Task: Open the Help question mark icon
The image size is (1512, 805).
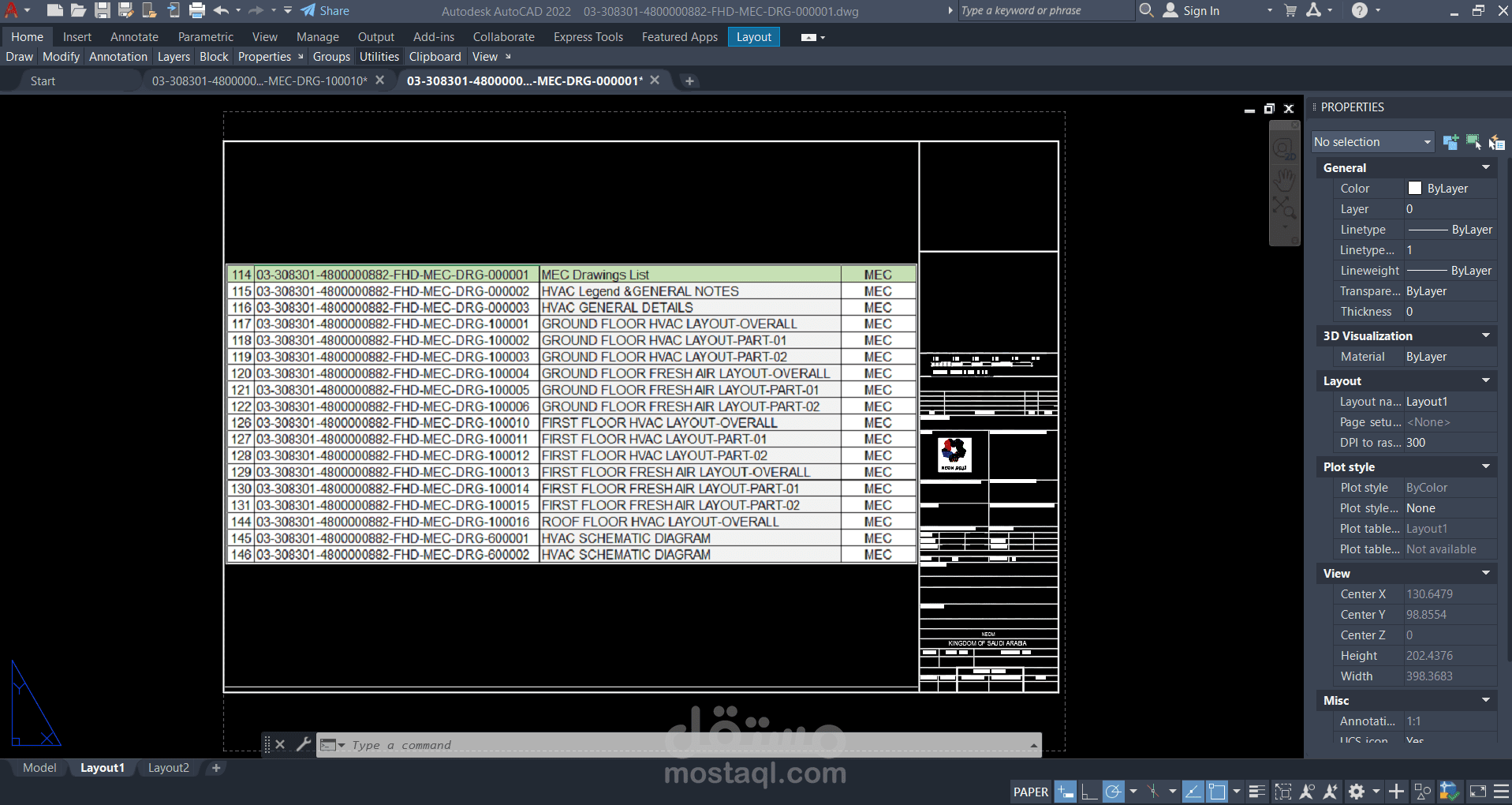Action: (x=1360, y=10)
